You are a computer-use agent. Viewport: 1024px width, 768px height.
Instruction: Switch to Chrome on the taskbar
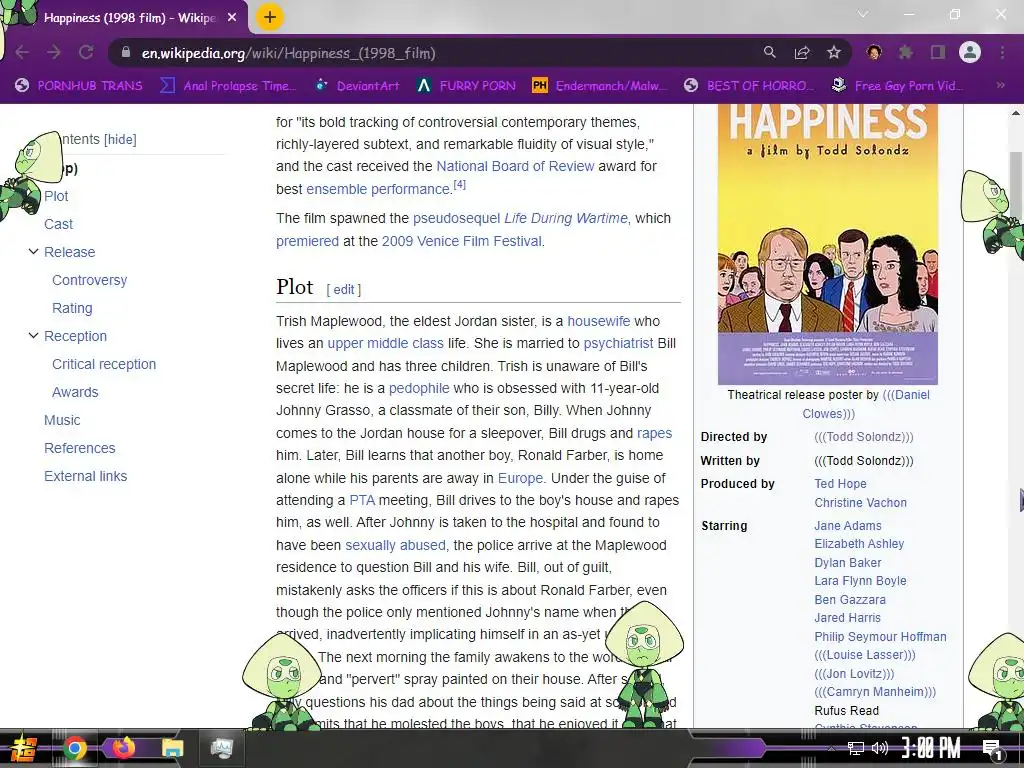(75, 748)
